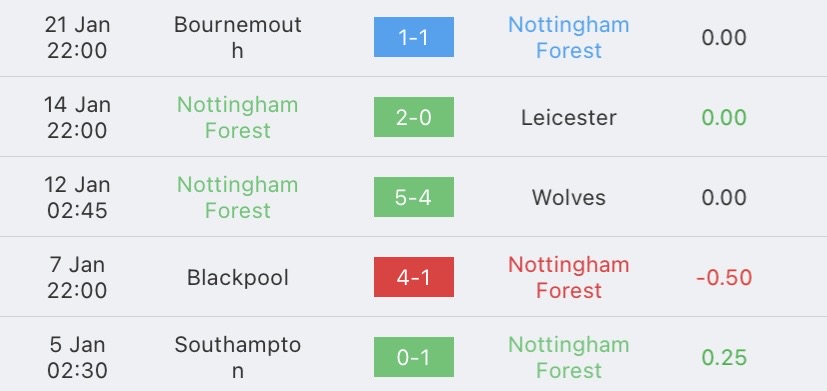Click Nottingham Forest in Southampton row
Screen dimensions: 827x391
tap(569, 357)
